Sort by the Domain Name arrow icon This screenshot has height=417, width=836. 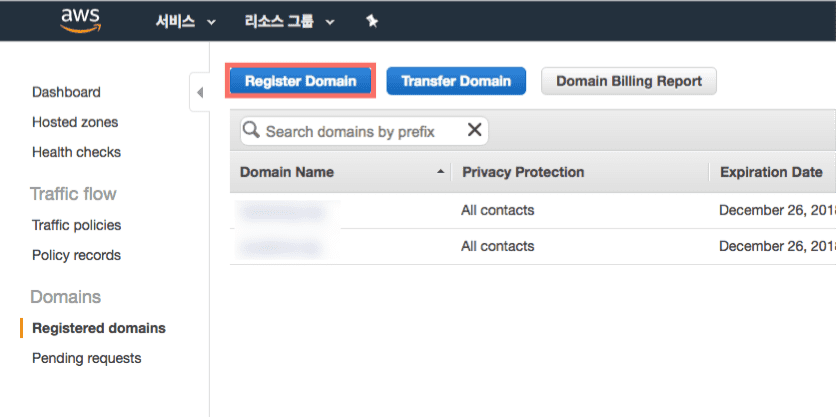440,172
